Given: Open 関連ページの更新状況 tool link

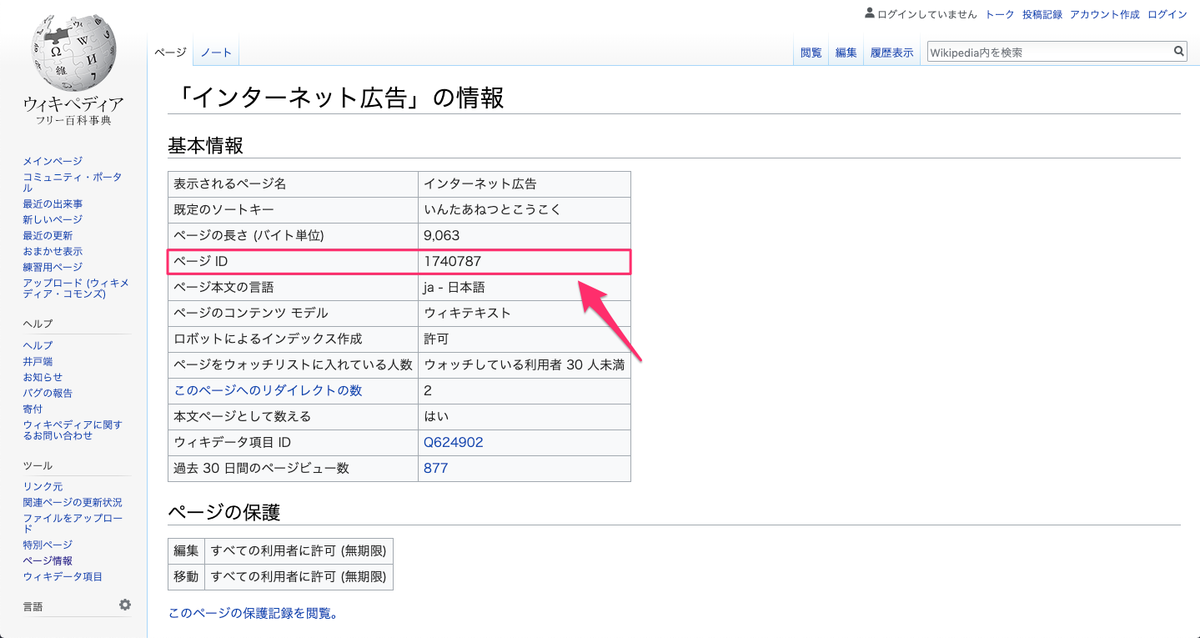Looking at the screenshot, I should click(x=72, y=502).
